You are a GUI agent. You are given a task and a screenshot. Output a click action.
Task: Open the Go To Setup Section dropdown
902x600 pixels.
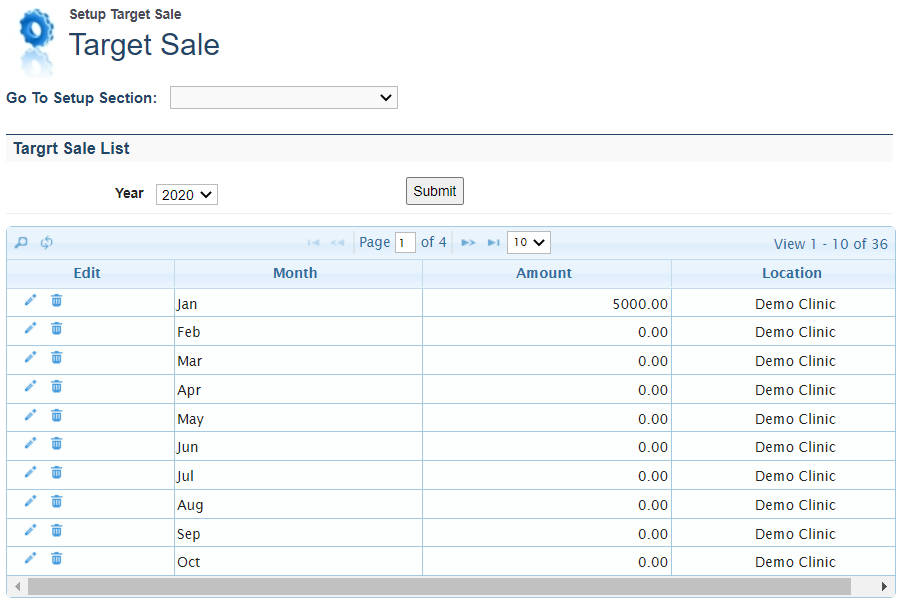[x=283, y=97]
